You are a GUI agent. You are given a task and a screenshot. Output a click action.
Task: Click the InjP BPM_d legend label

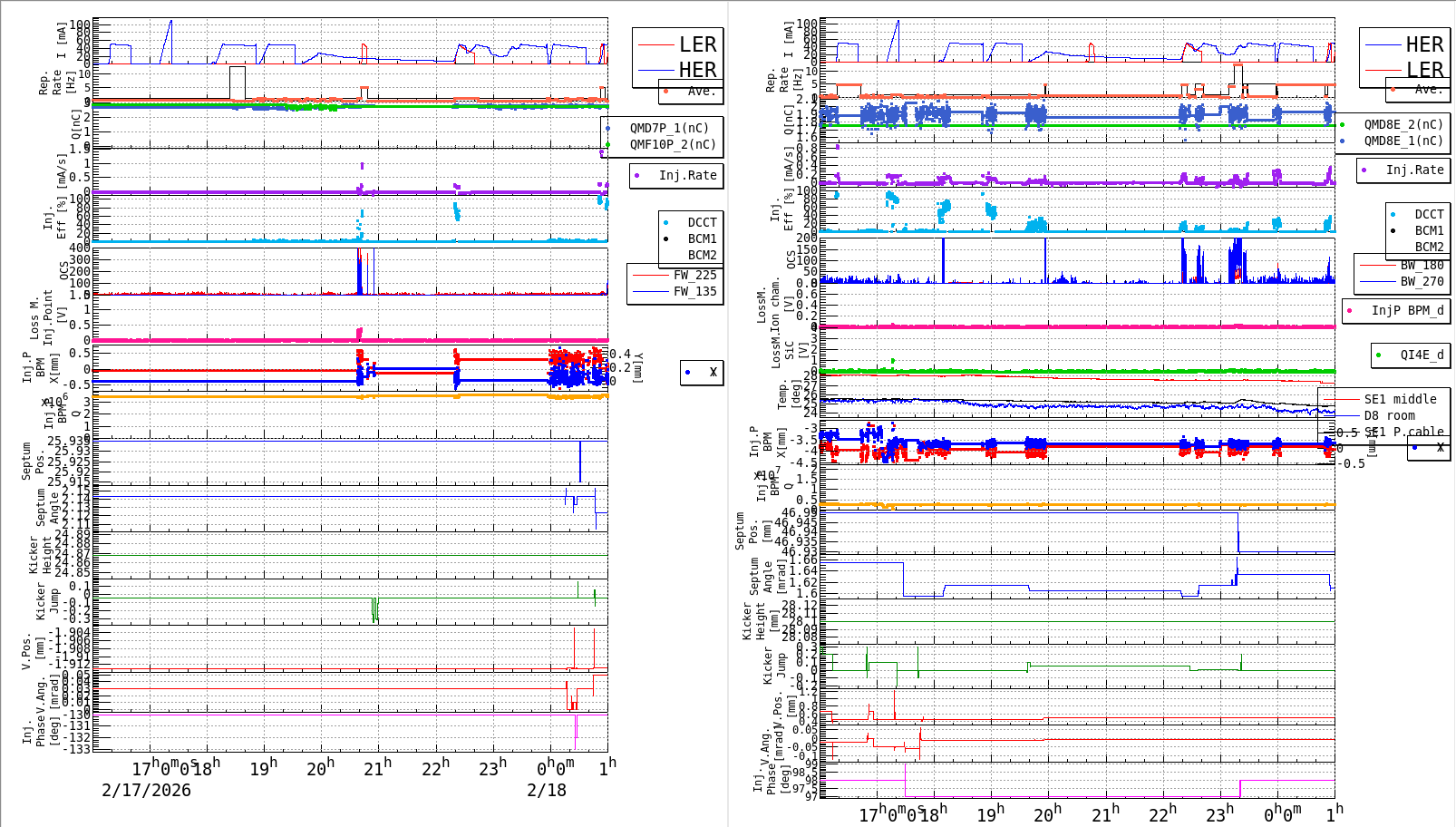pos(1407,310)
